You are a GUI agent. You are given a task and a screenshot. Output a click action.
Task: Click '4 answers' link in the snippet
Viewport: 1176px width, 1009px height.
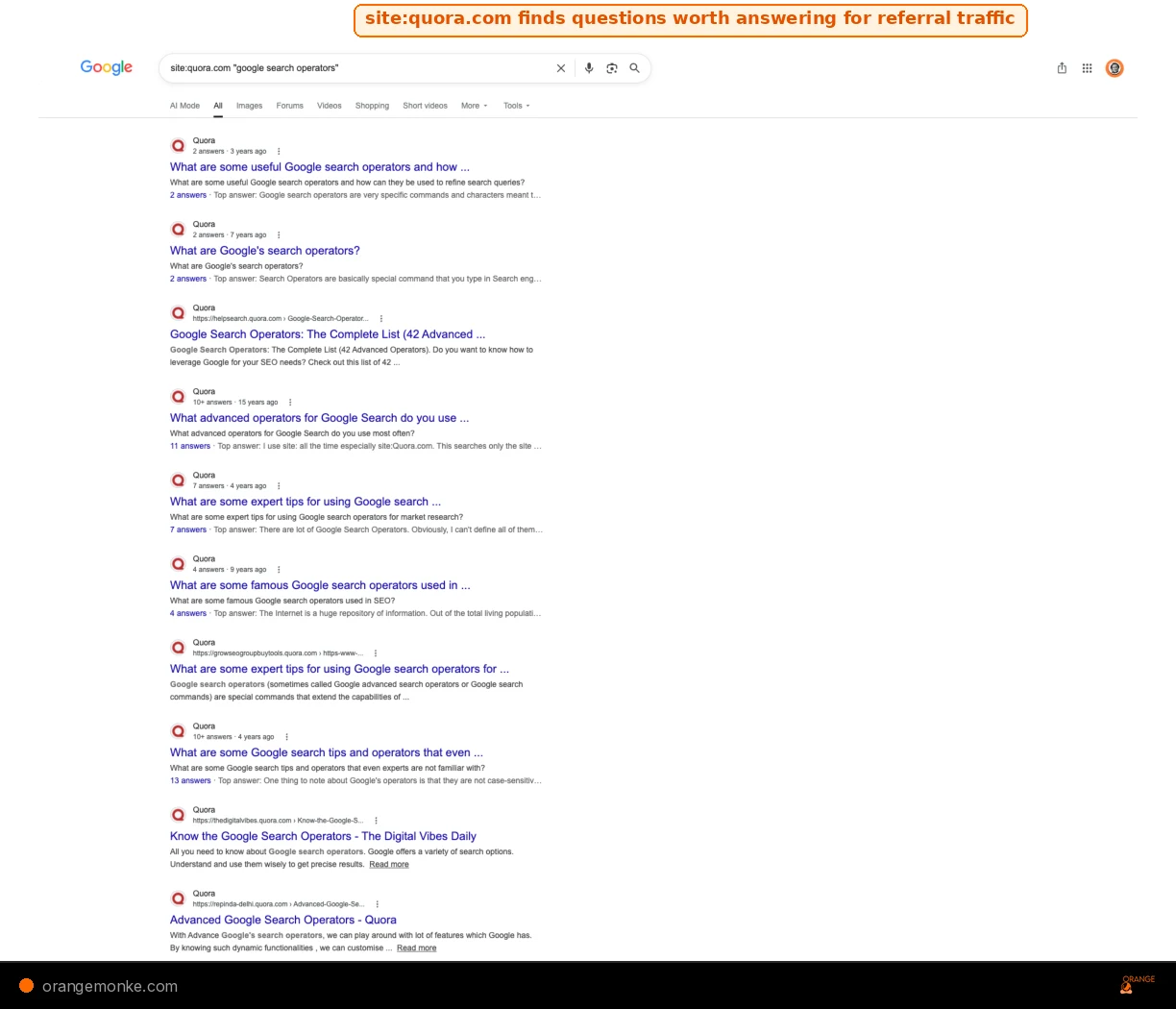point(188,613)
